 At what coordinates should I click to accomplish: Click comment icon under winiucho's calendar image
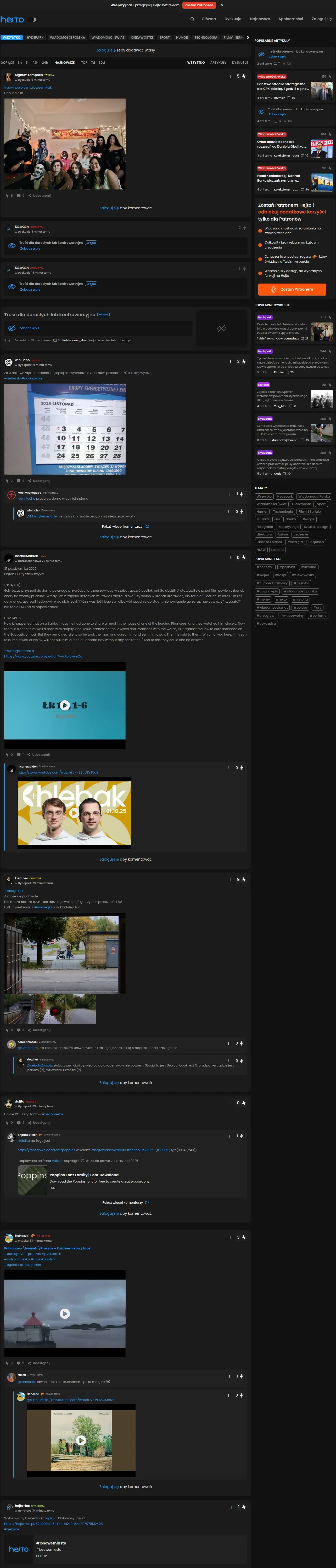pos(19,481)
